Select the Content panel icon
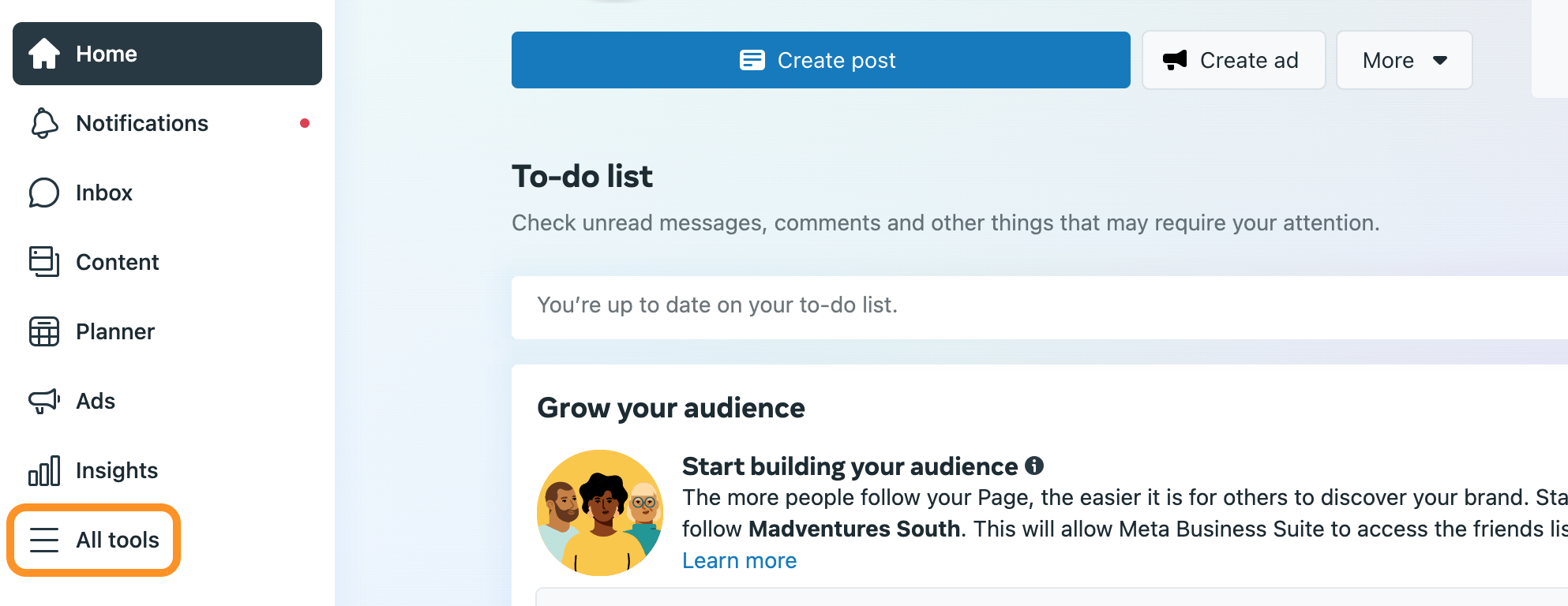The image size is (1568, 606). click(x=44, y=262)
